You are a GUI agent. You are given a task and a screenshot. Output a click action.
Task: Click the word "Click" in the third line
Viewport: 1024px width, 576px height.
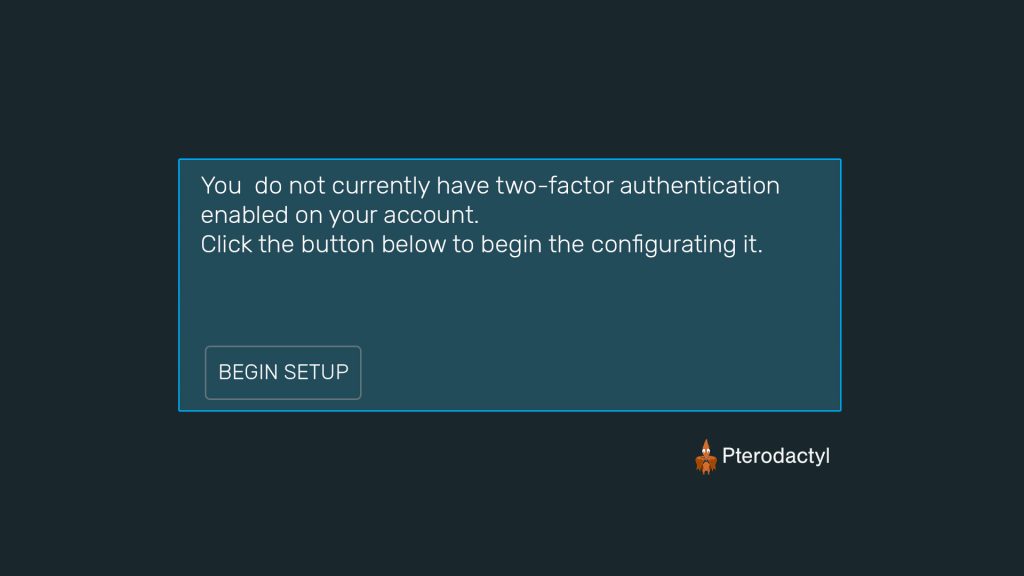[x=227, y=244]
